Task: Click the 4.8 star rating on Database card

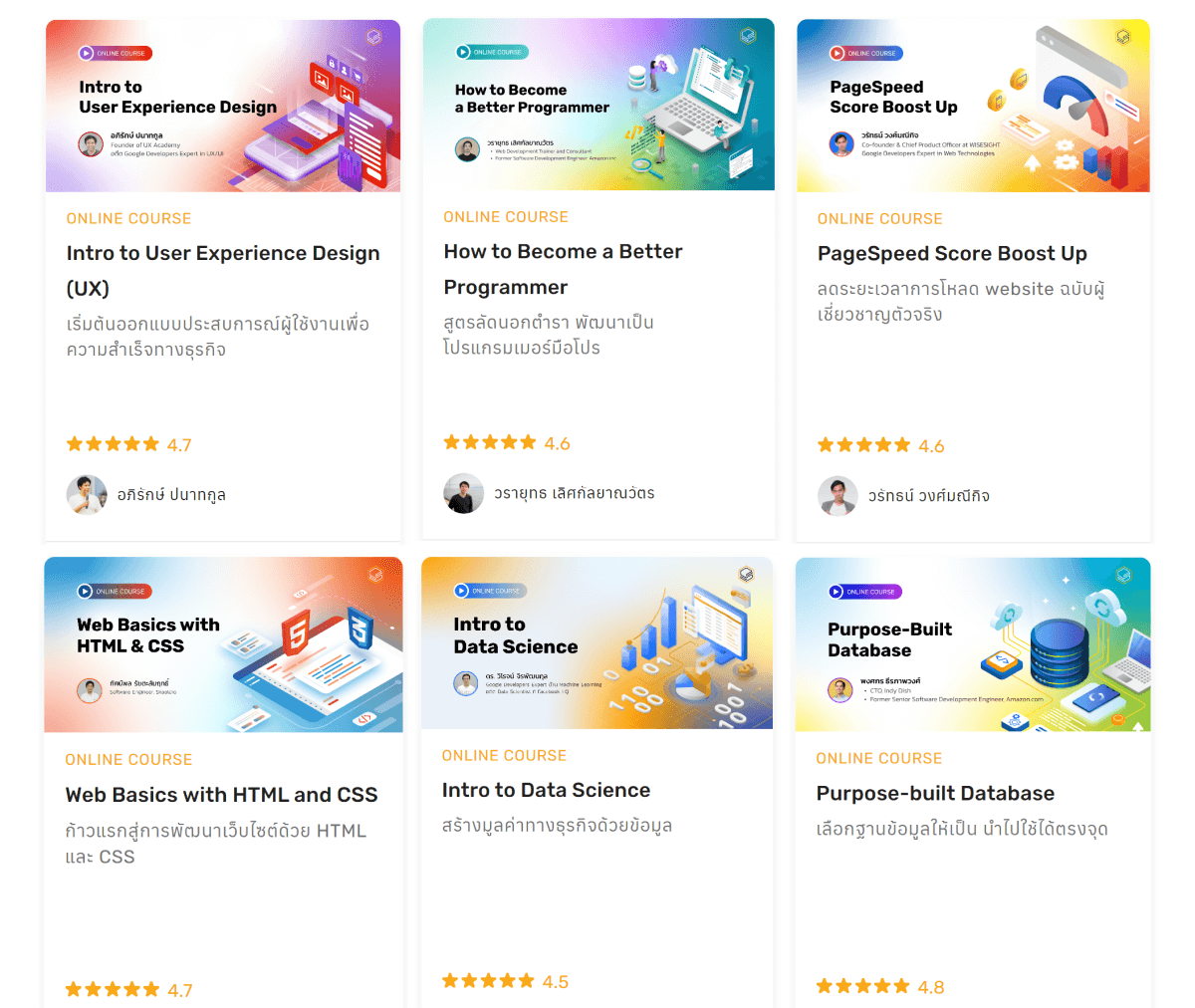Action: click(x=879, y=987)
